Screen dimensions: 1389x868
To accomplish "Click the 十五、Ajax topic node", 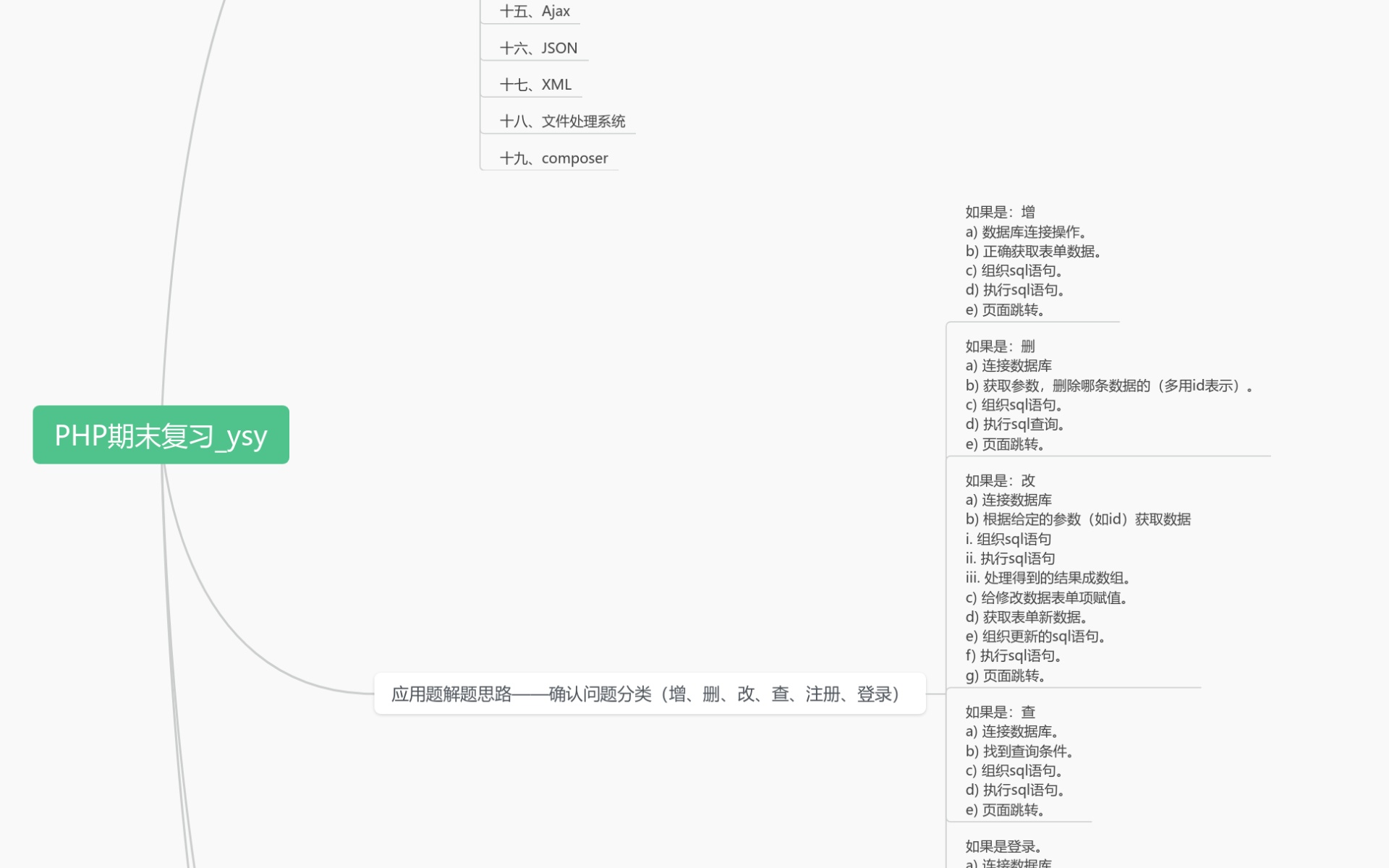I will tap(535, 12).
